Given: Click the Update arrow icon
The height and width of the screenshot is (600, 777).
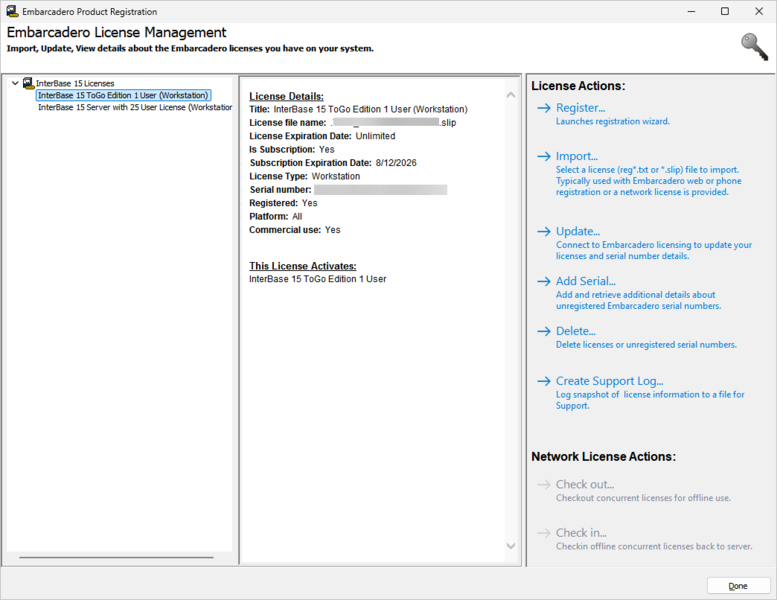Looking at the screenshot, I should pos(544,231).
